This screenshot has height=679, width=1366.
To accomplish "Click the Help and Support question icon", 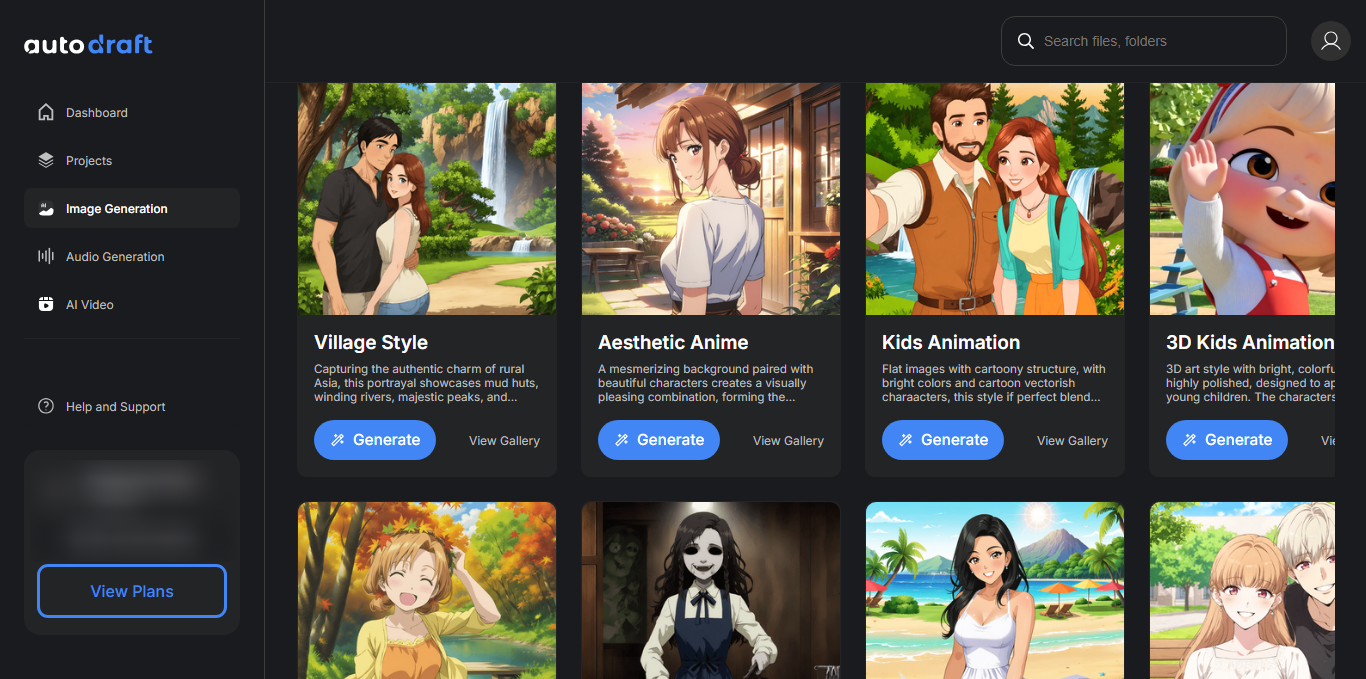I will [45, 406].
